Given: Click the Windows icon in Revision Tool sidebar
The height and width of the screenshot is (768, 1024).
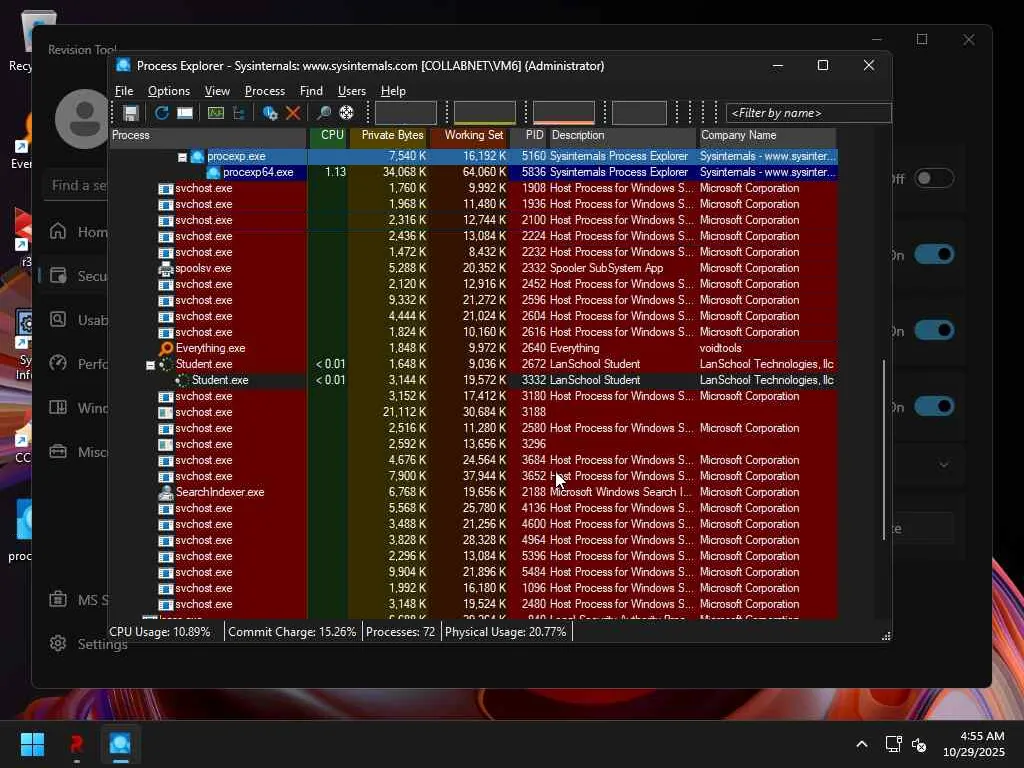Looking at the screenshot, I should click(x=58, y=408).
